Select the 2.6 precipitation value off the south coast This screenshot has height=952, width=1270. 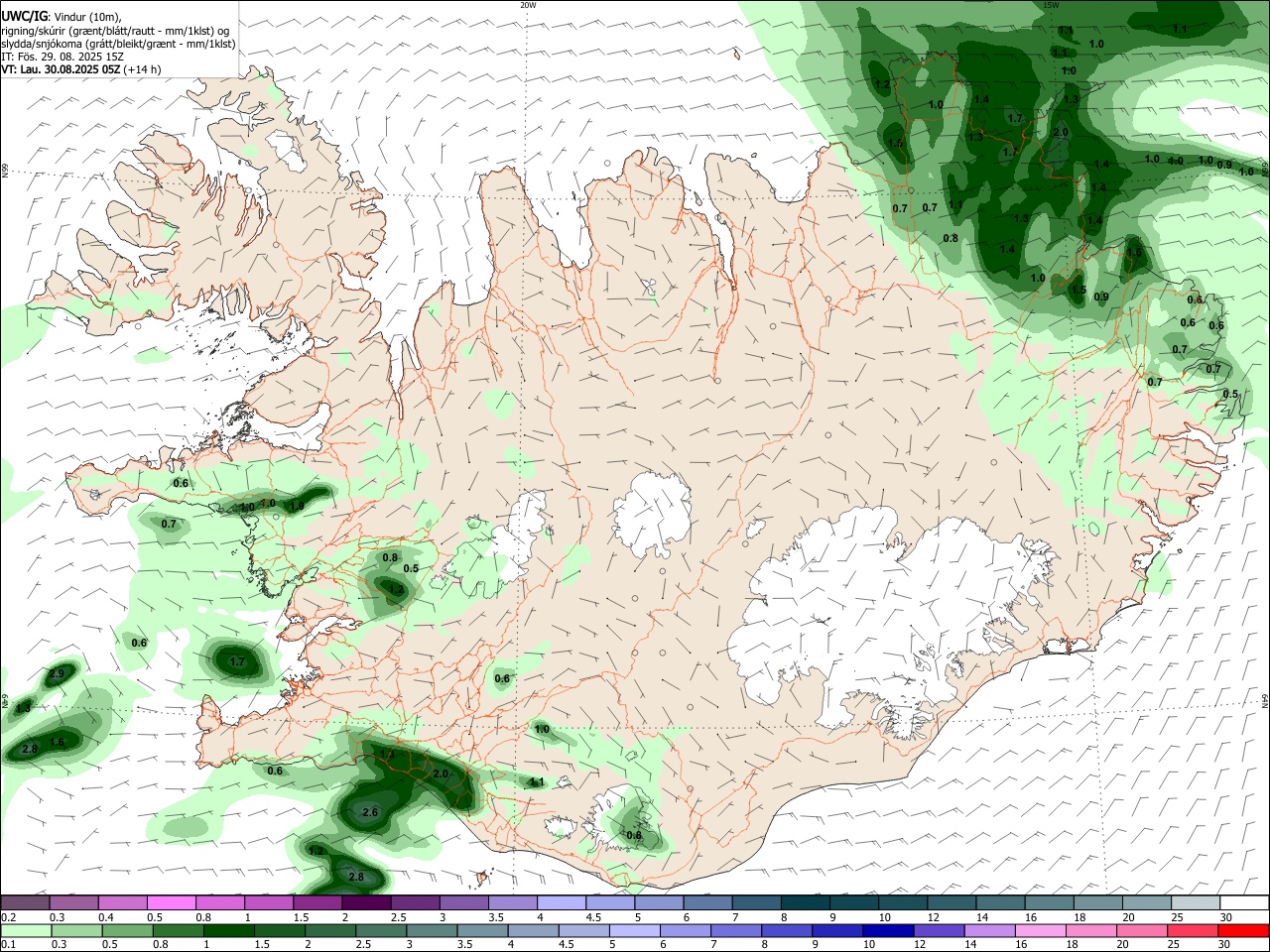click(x=370, y=812)
